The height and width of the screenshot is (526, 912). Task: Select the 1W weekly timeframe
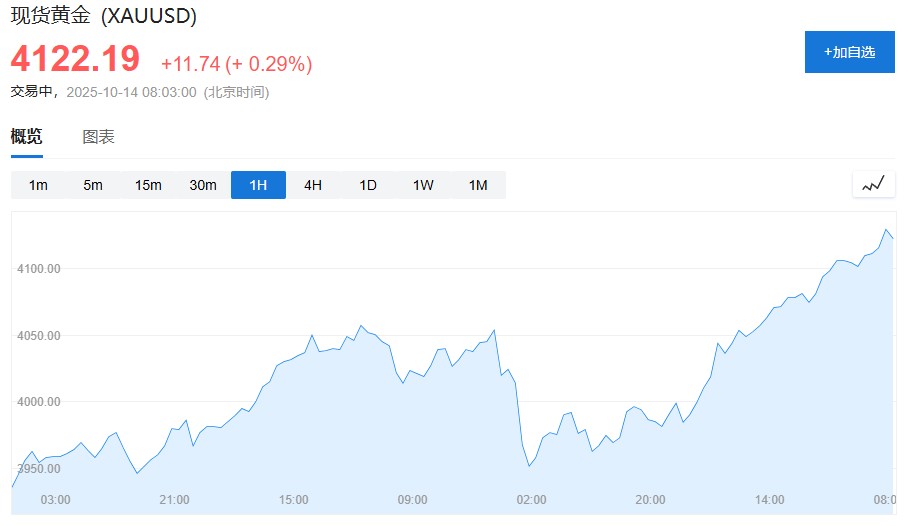click(x=423, y=185)
